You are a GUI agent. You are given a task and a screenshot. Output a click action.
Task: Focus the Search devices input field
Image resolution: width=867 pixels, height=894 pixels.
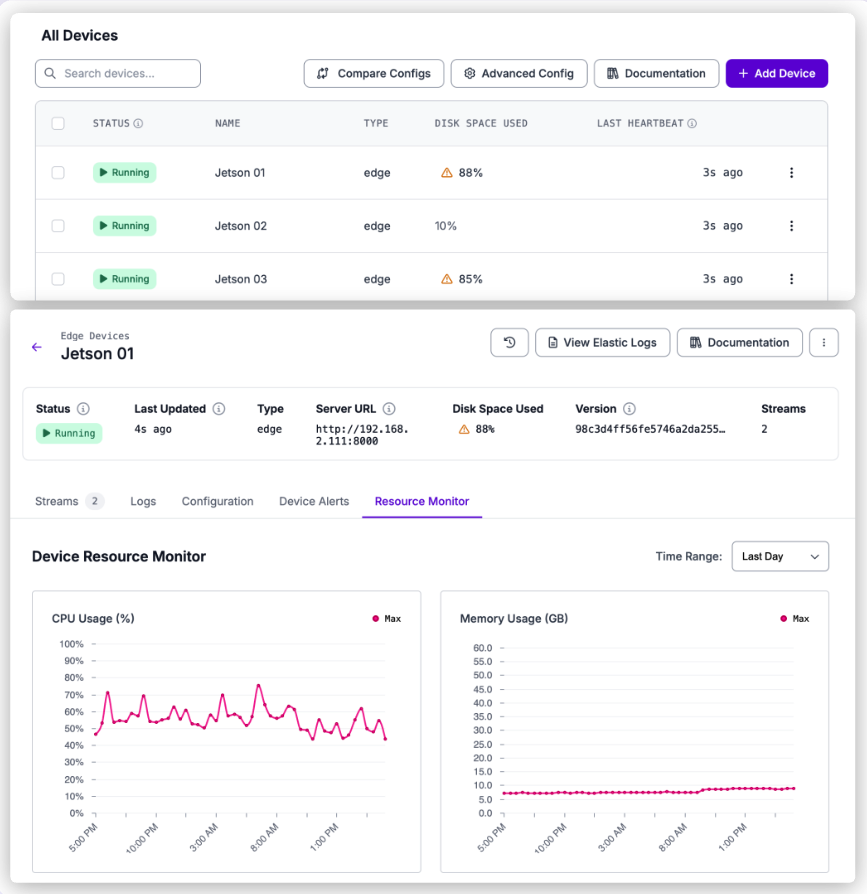(118, 73)
